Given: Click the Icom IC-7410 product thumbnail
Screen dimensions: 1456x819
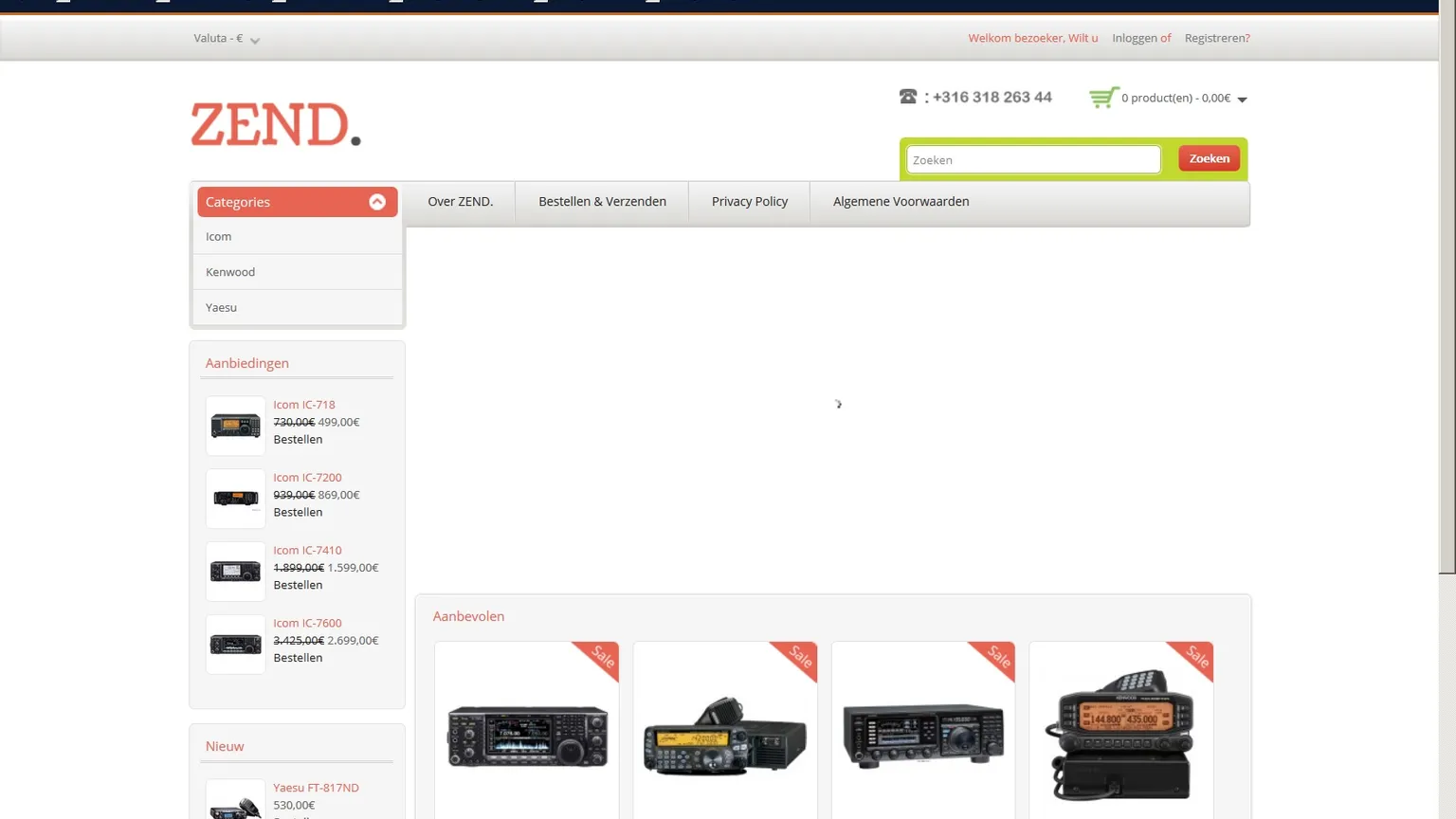Looking at the screenshot, I should [235, 572].
